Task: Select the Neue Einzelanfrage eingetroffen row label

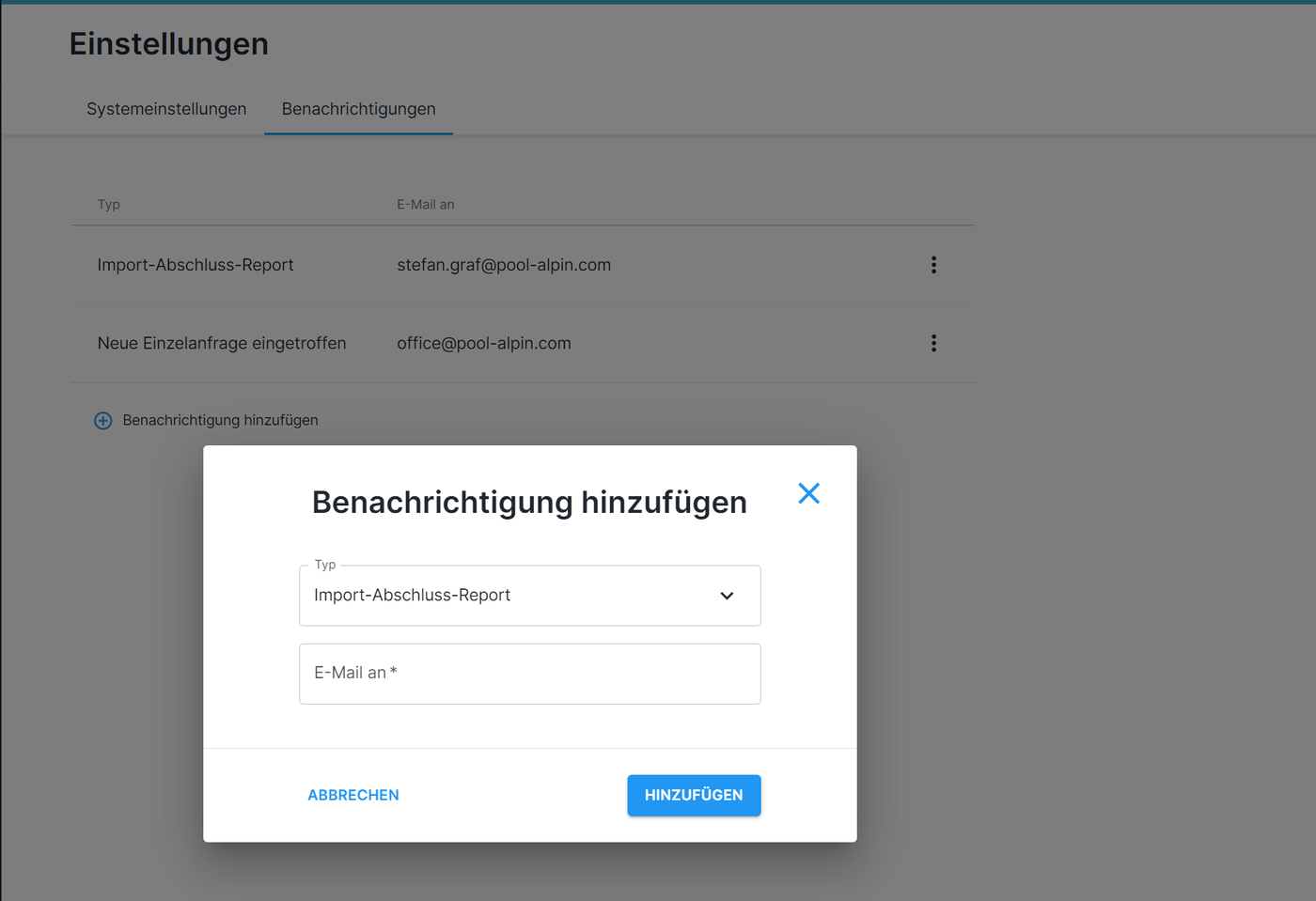Action: [222, 344]
